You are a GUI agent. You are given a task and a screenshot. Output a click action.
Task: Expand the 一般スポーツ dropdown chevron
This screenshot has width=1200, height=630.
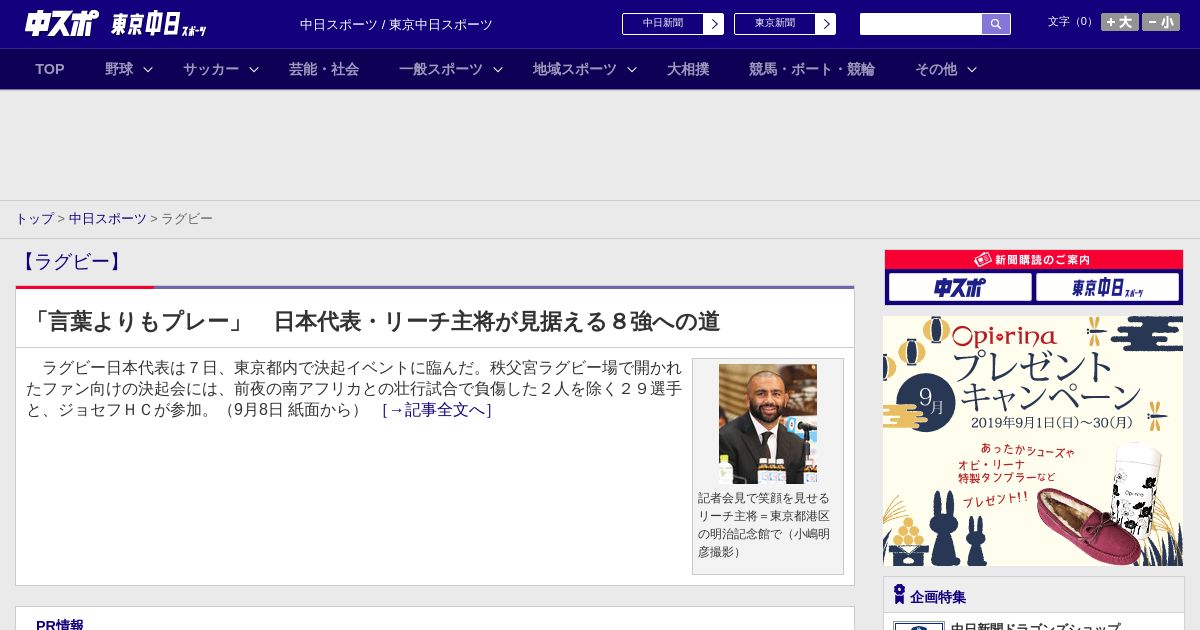coord(498,69)
